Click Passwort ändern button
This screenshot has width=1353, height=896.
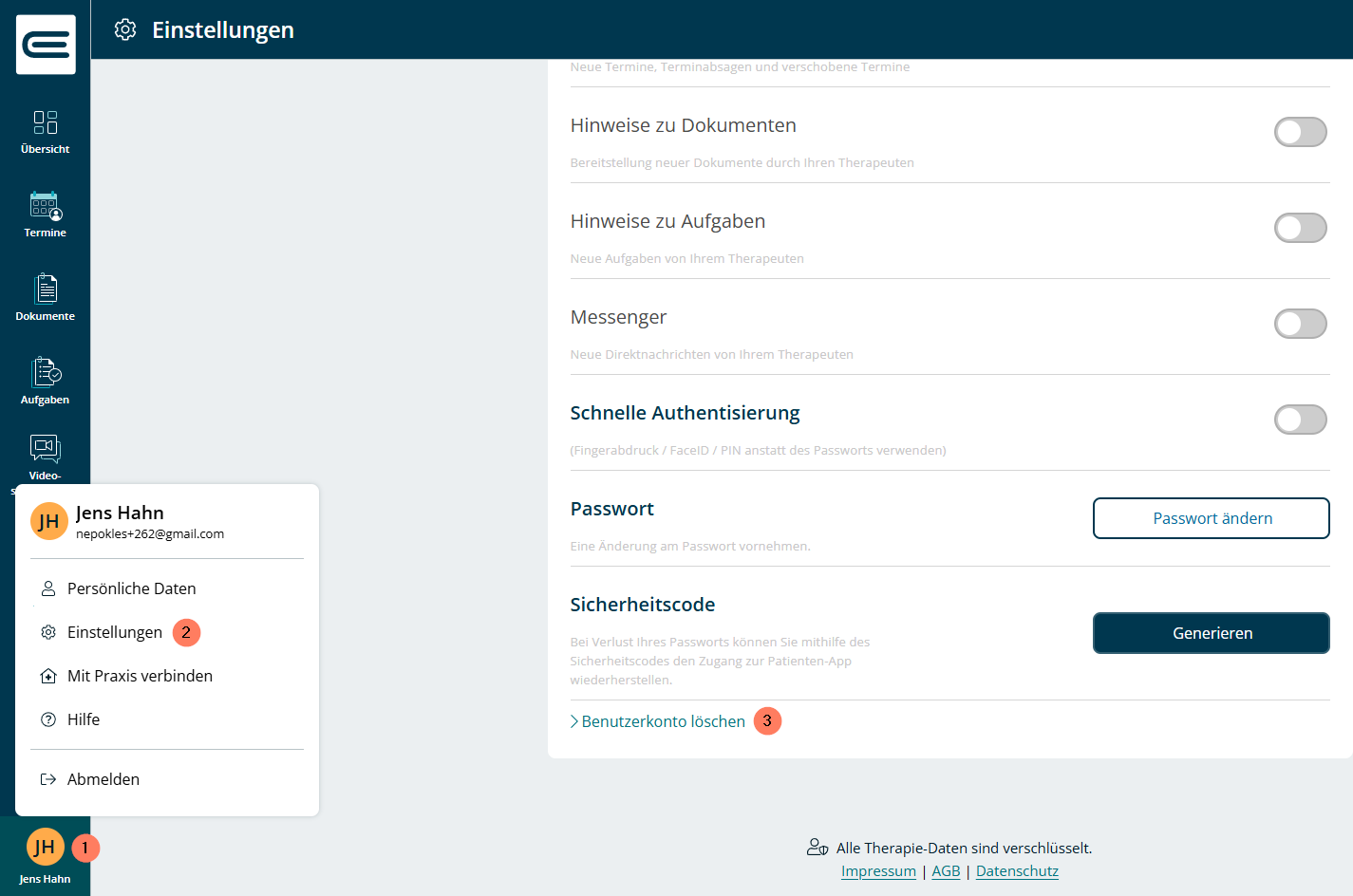(1212, 518)
